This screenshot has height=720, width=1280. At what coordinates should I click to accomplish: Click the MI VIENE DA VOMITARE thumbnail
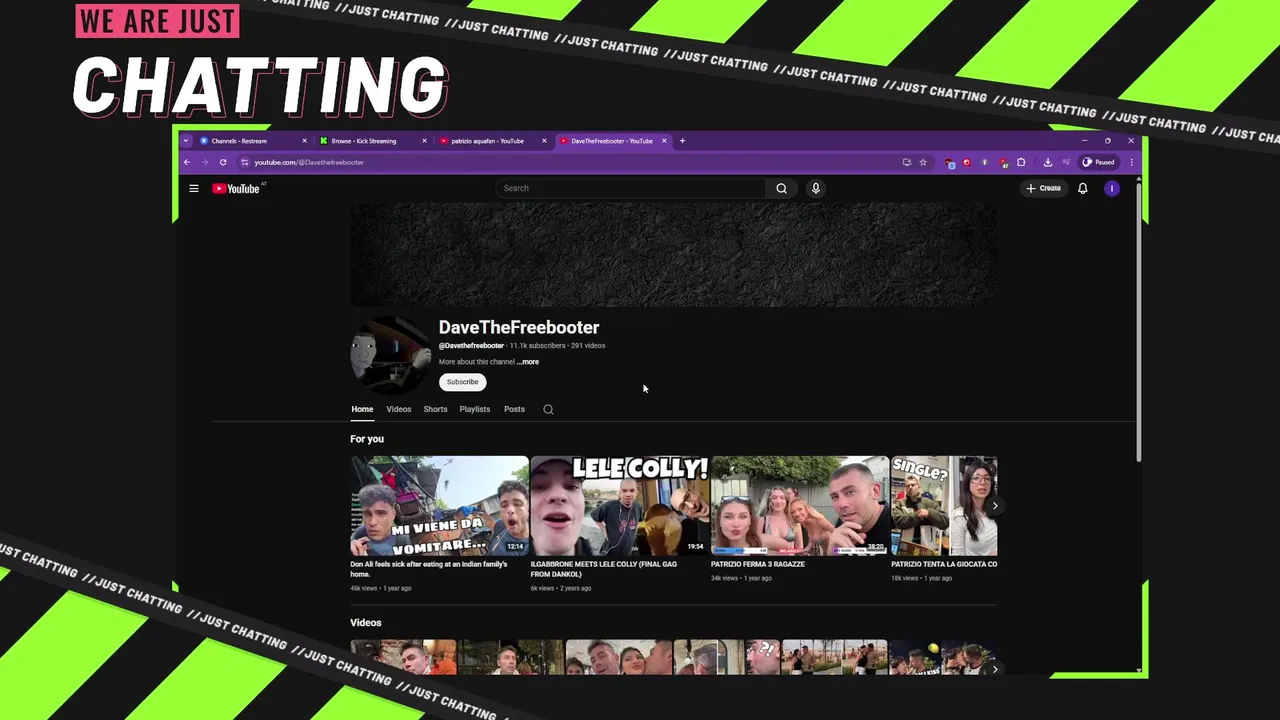pyautogui.click(x=439, y=506)
